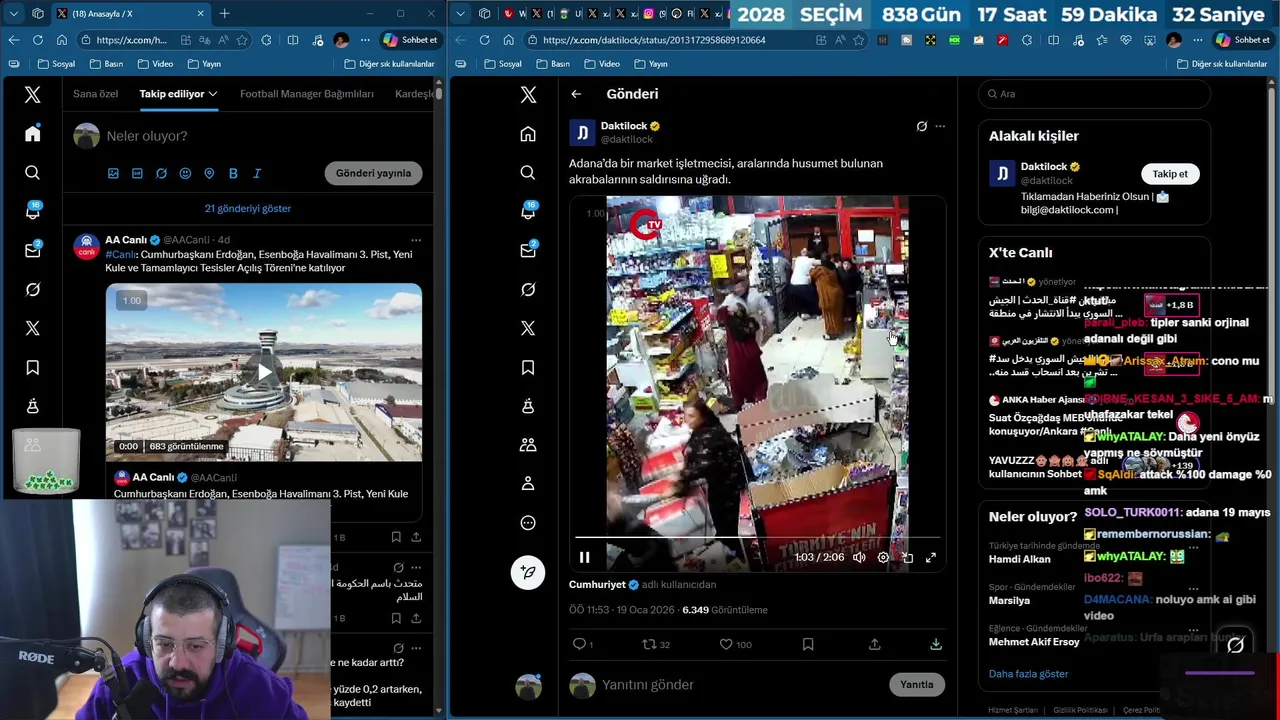Image resolution: width=1280 pixels, height=720 pixels.
Task: Open the three-dot menu on the Daktilock post
Action: click(x=940, y=126)
